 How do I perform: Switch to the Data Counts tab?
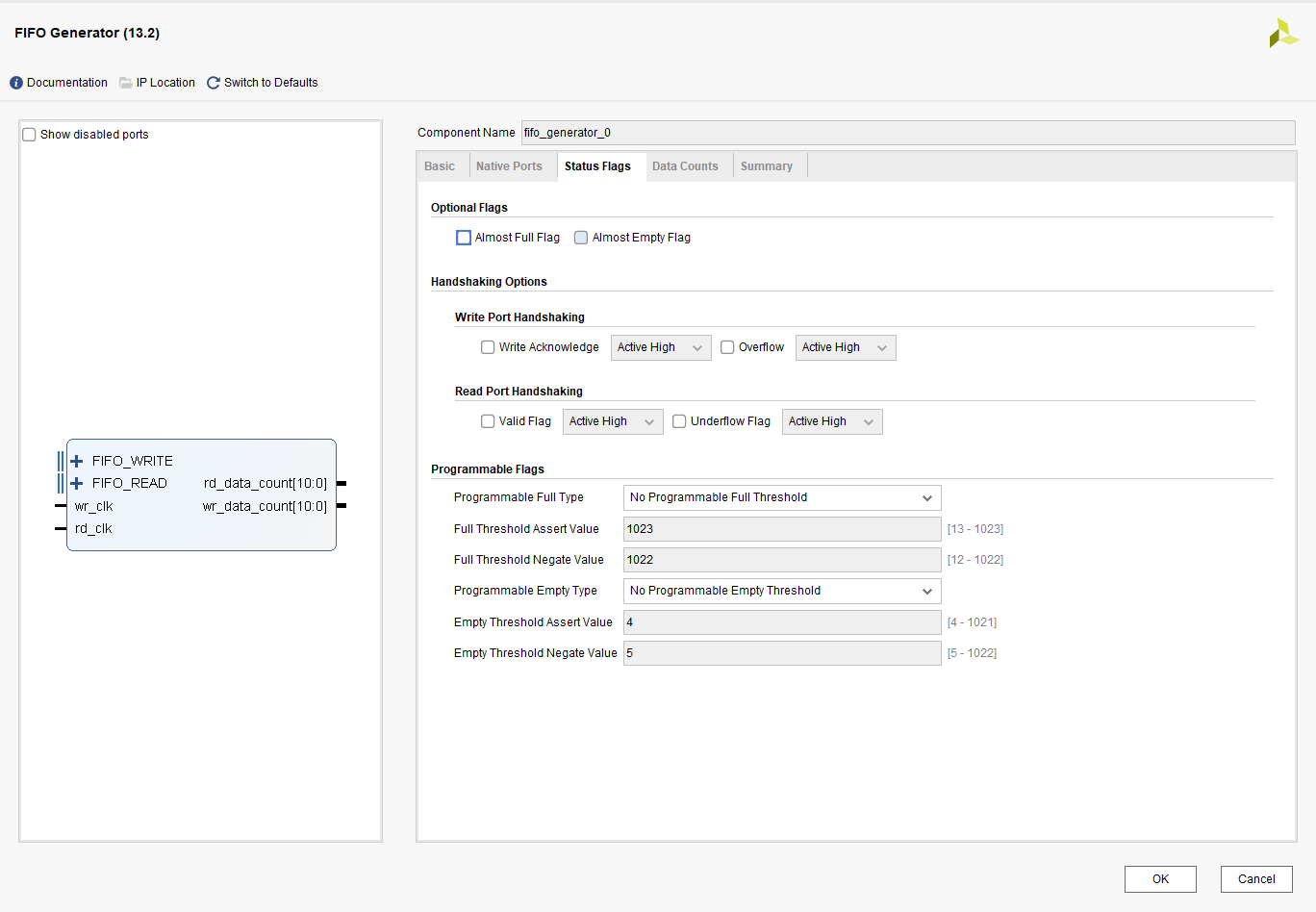(x=685, y=166)
